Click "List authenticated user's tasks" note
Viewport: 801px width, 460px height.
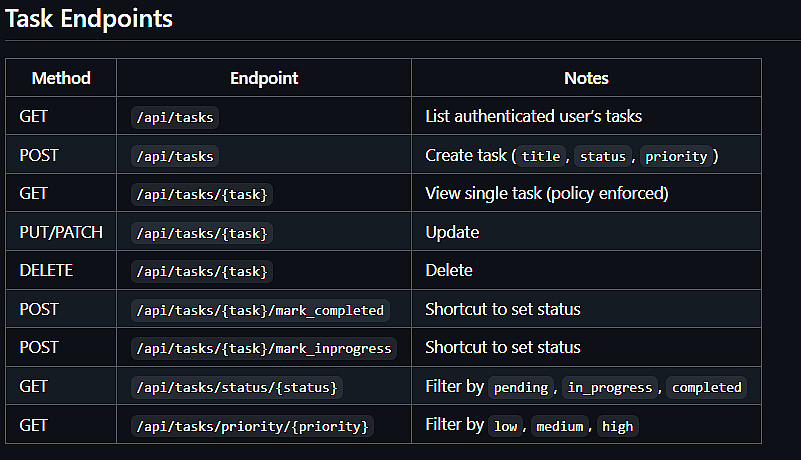pos(533,117)
